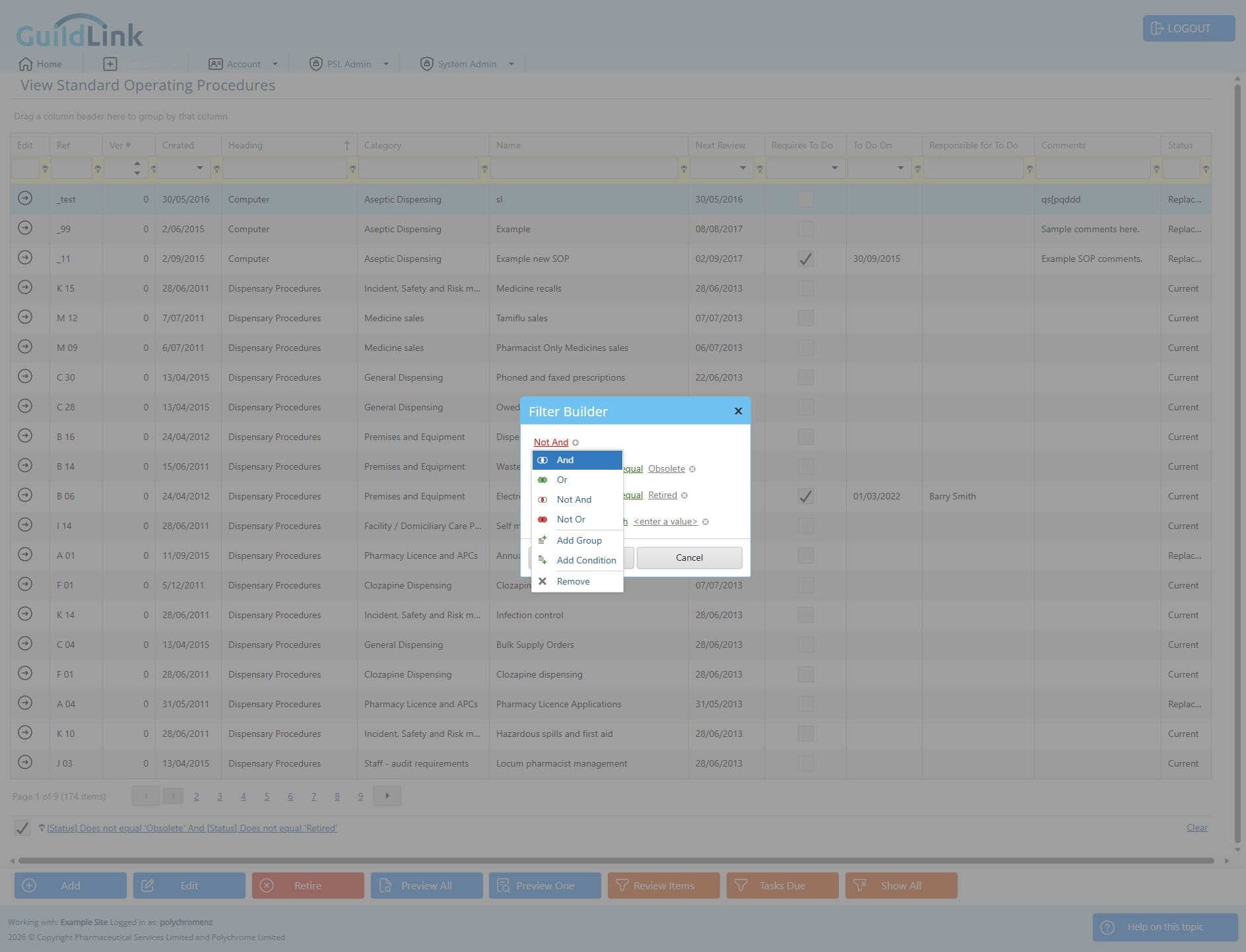
Task: Edit the Retired filter value
Action: click(663, 495)
